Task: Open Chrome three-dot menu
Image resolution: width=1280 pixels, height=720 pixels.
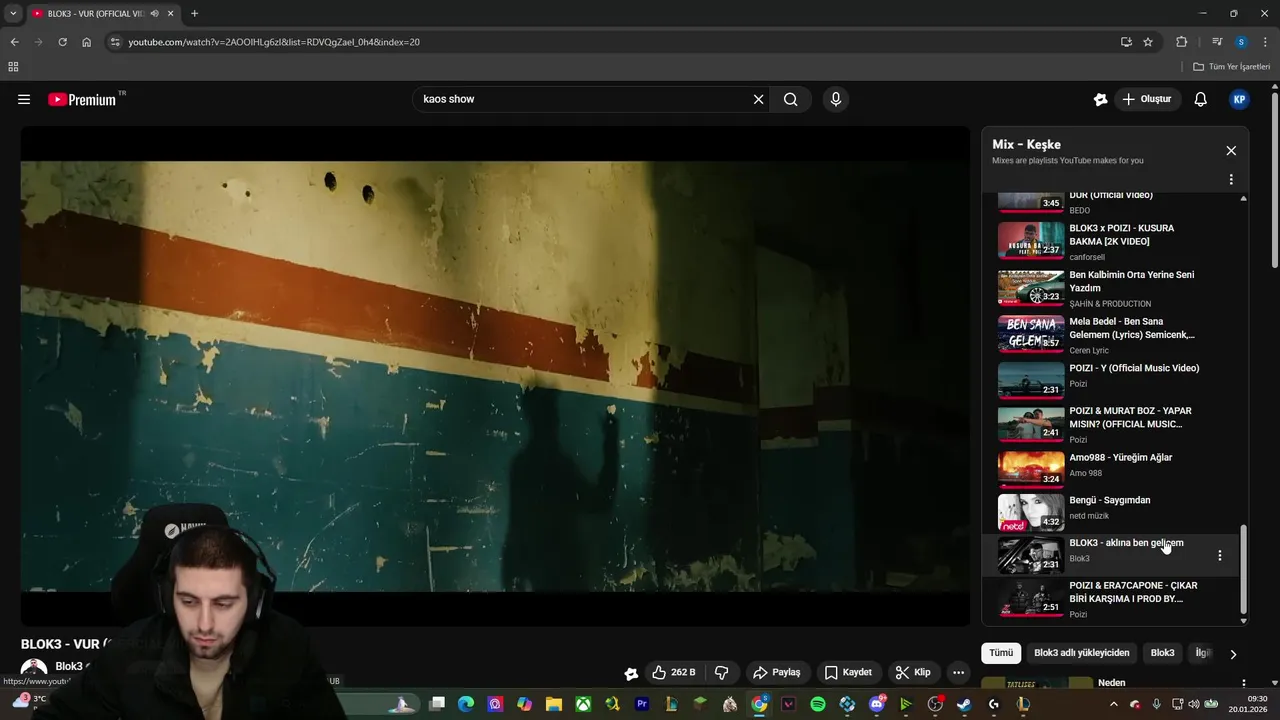Action: coord(1266,42)
